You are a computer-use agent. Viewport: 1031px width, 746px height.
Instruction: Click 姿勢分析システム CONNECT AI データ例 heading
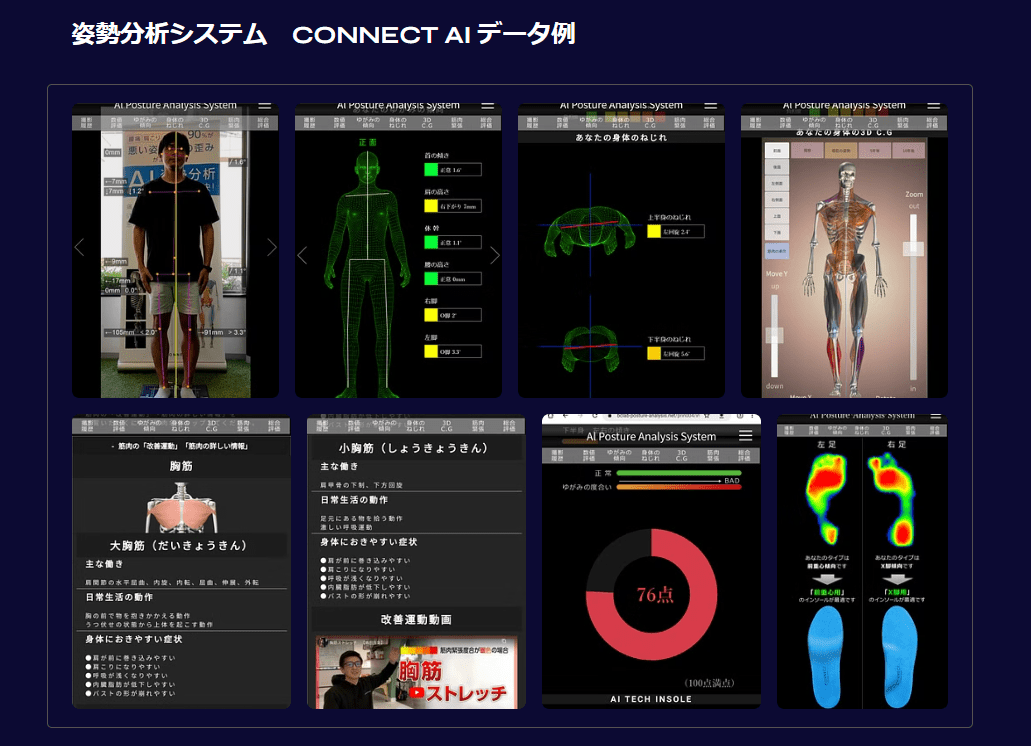(323, 34)
